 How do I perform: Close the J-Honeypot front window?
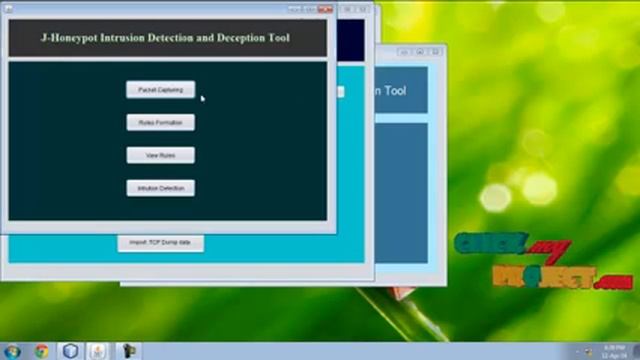click(x=325, y=9)
